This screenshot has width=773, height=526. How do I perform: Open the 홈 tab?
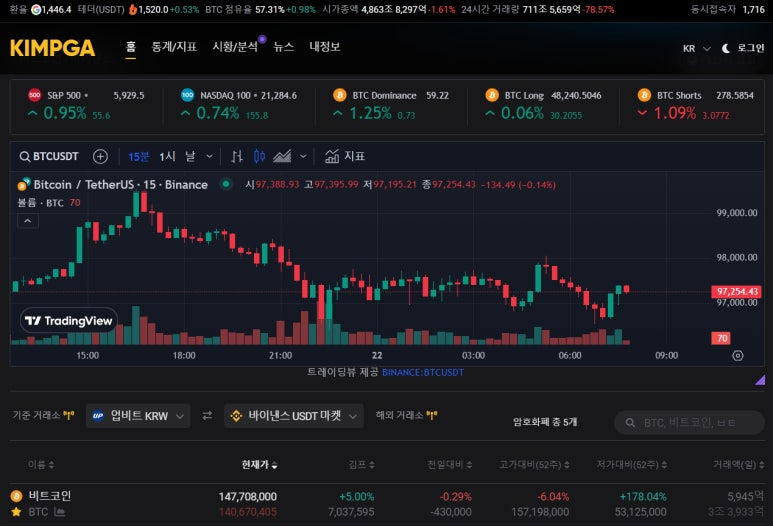(130, 47)
